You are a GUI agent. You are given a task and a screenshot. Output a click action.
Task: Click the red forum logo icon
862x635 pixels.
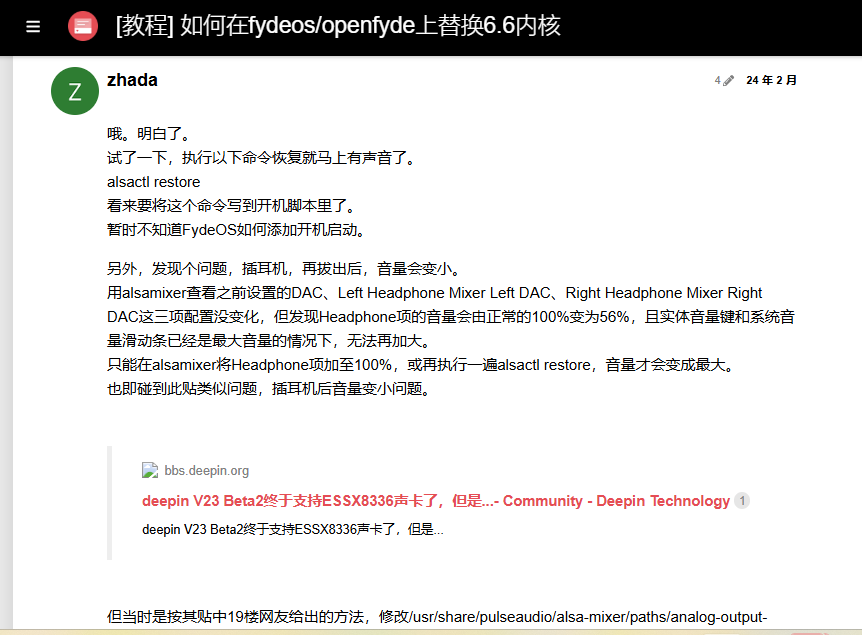[83, 26]
